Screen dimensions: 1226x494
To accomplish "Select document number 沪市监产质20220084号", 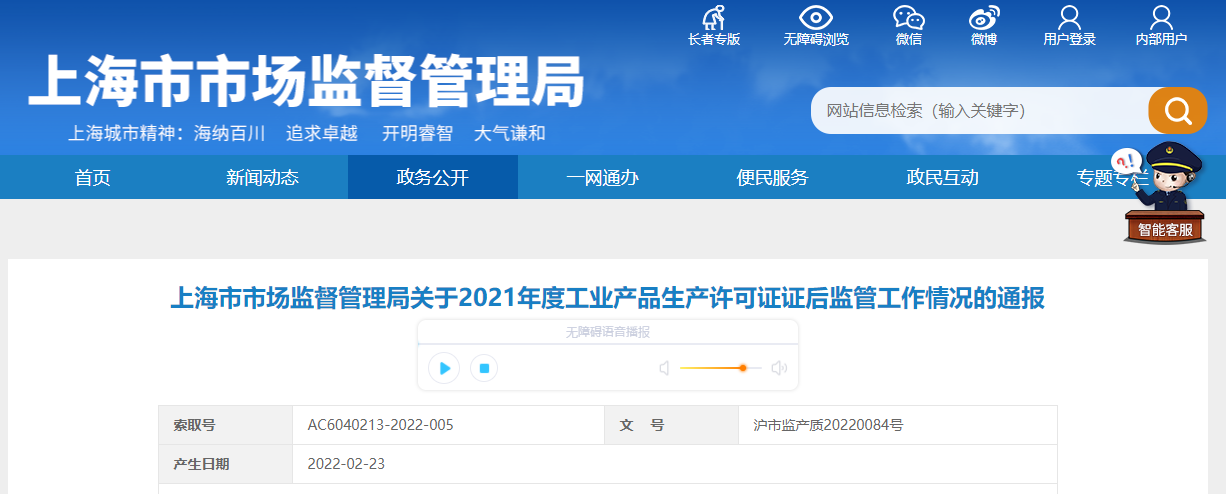I will tap(828, 425).
